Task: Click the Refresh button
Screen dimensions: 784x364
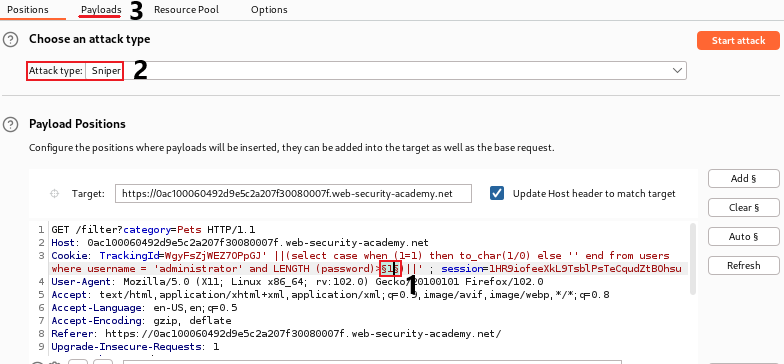Action: tap(744, 266)
